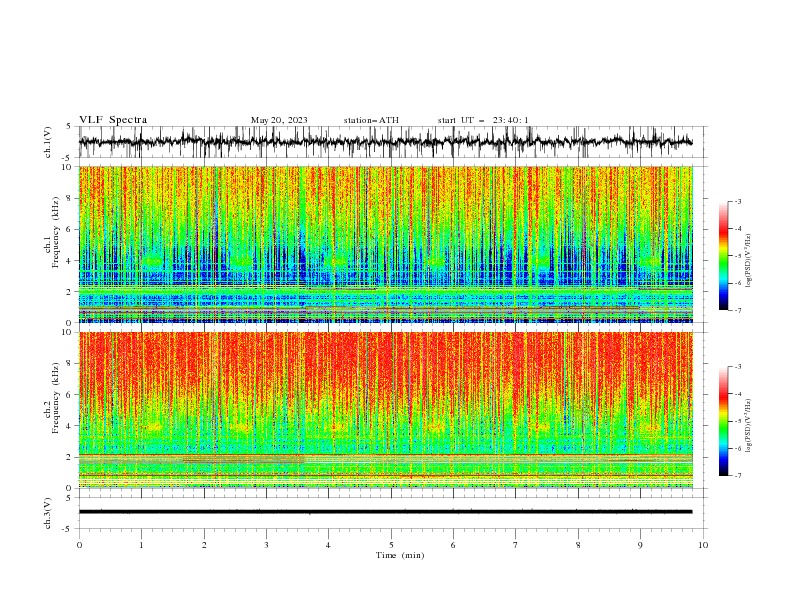Click the ch.2 spectrogram panel
This screenshot has width=792, height=612.
385,410
